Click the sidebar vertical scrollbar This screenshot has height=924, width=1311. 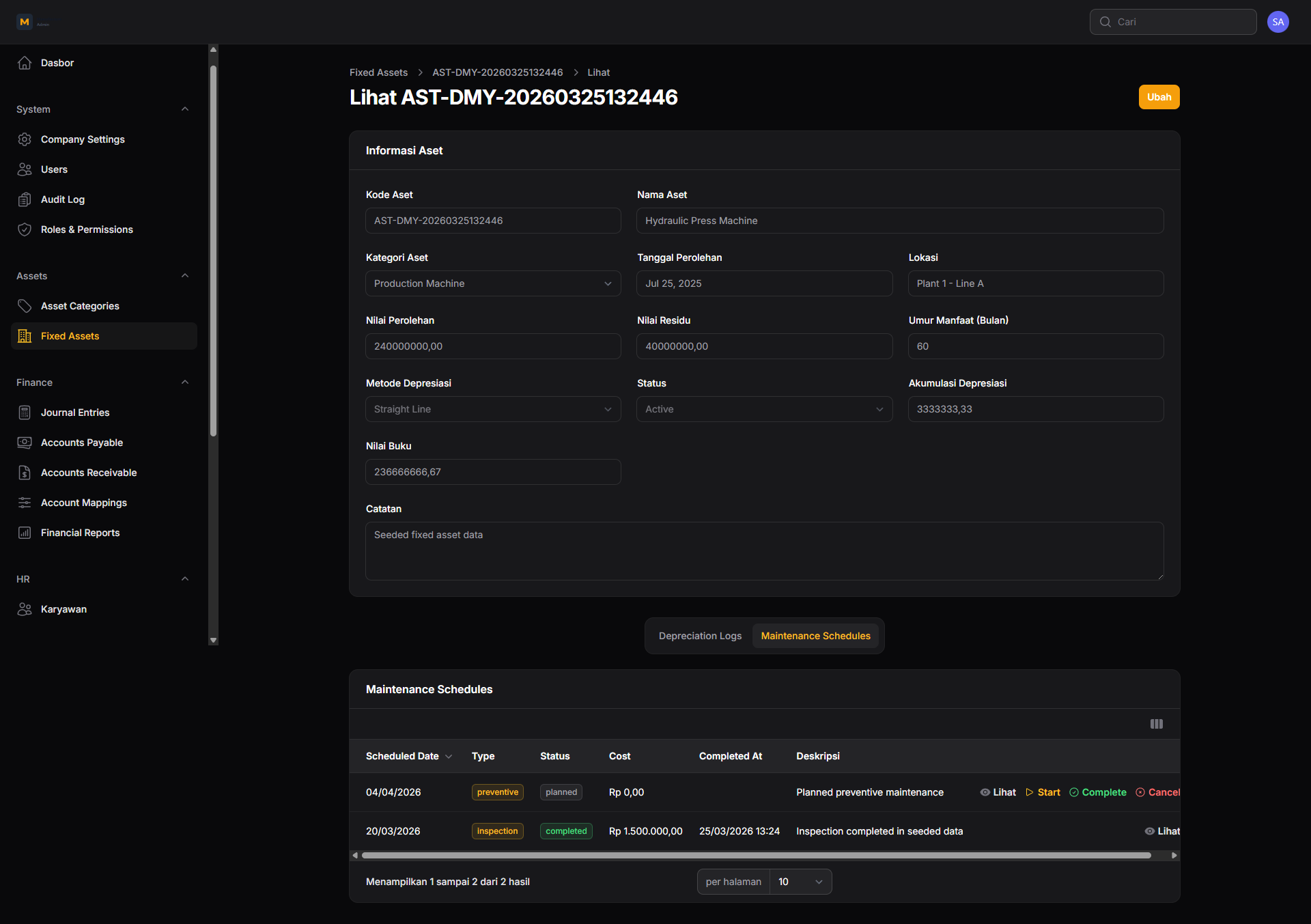pos(213,251)
